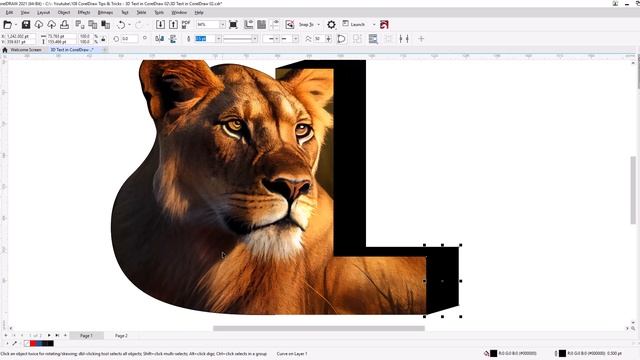Click the Mirror vertically icon
Screen dimensions: 640x360
pyautogui.click(x=173, y=39)
